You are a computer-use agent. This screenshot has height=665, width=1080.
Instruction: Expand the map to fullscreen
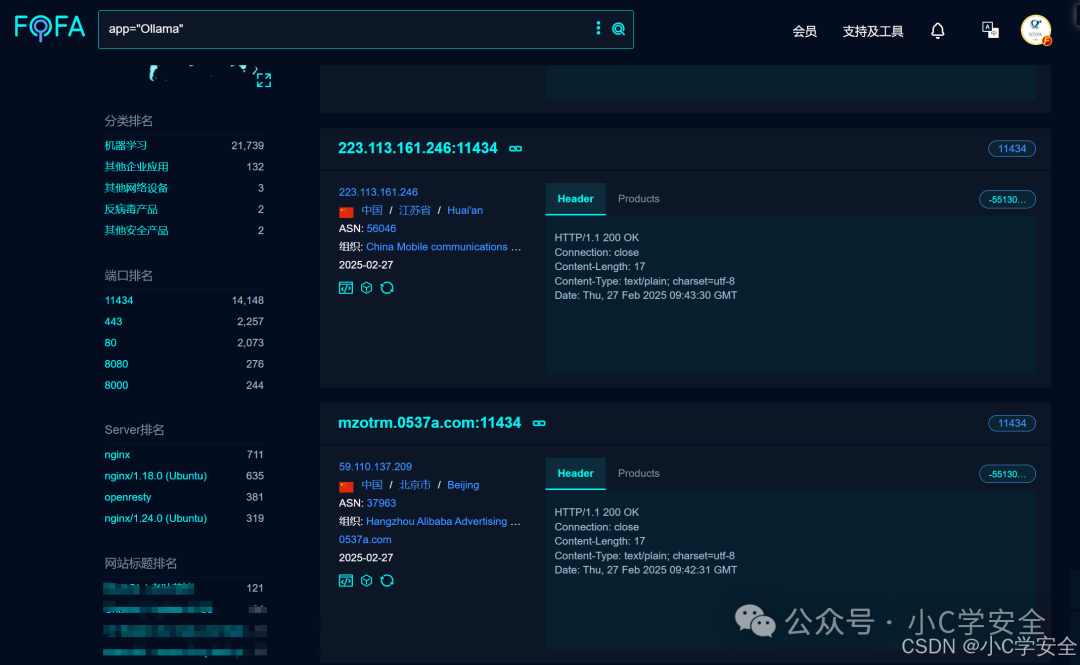click(264, 80)
